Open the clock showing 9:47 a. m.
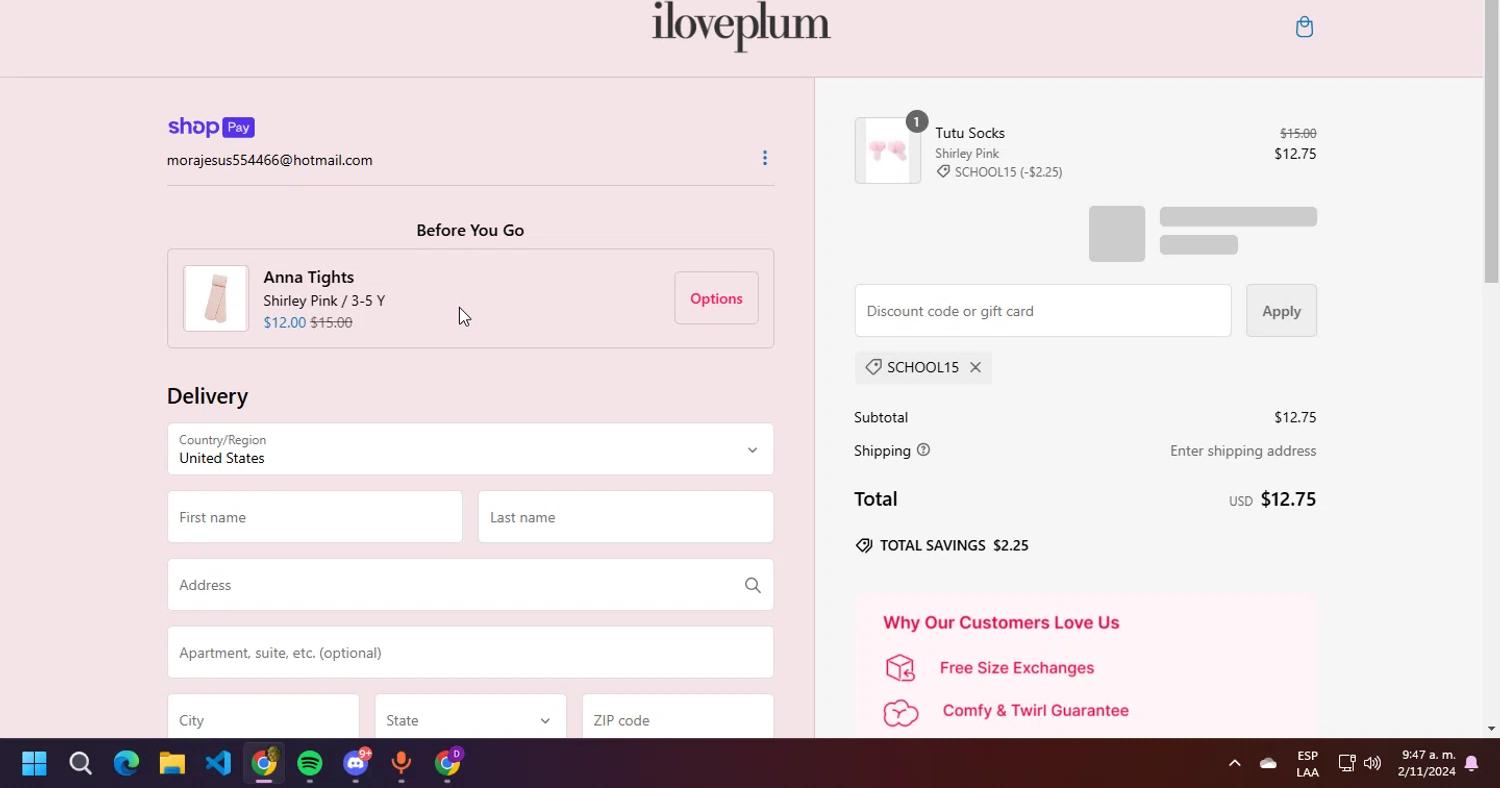The width and height of the screenshot is (1500, 788). pos(1428,763)
